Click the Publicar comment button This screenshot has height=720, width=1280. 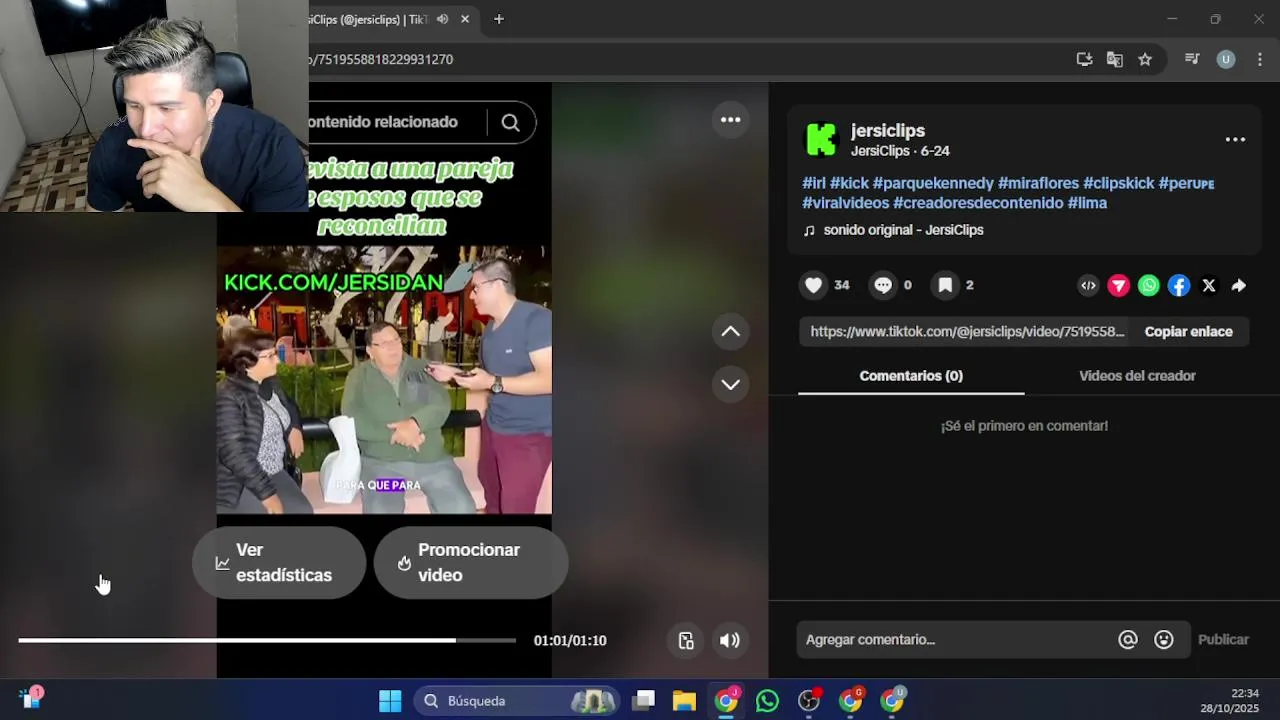1223,640
